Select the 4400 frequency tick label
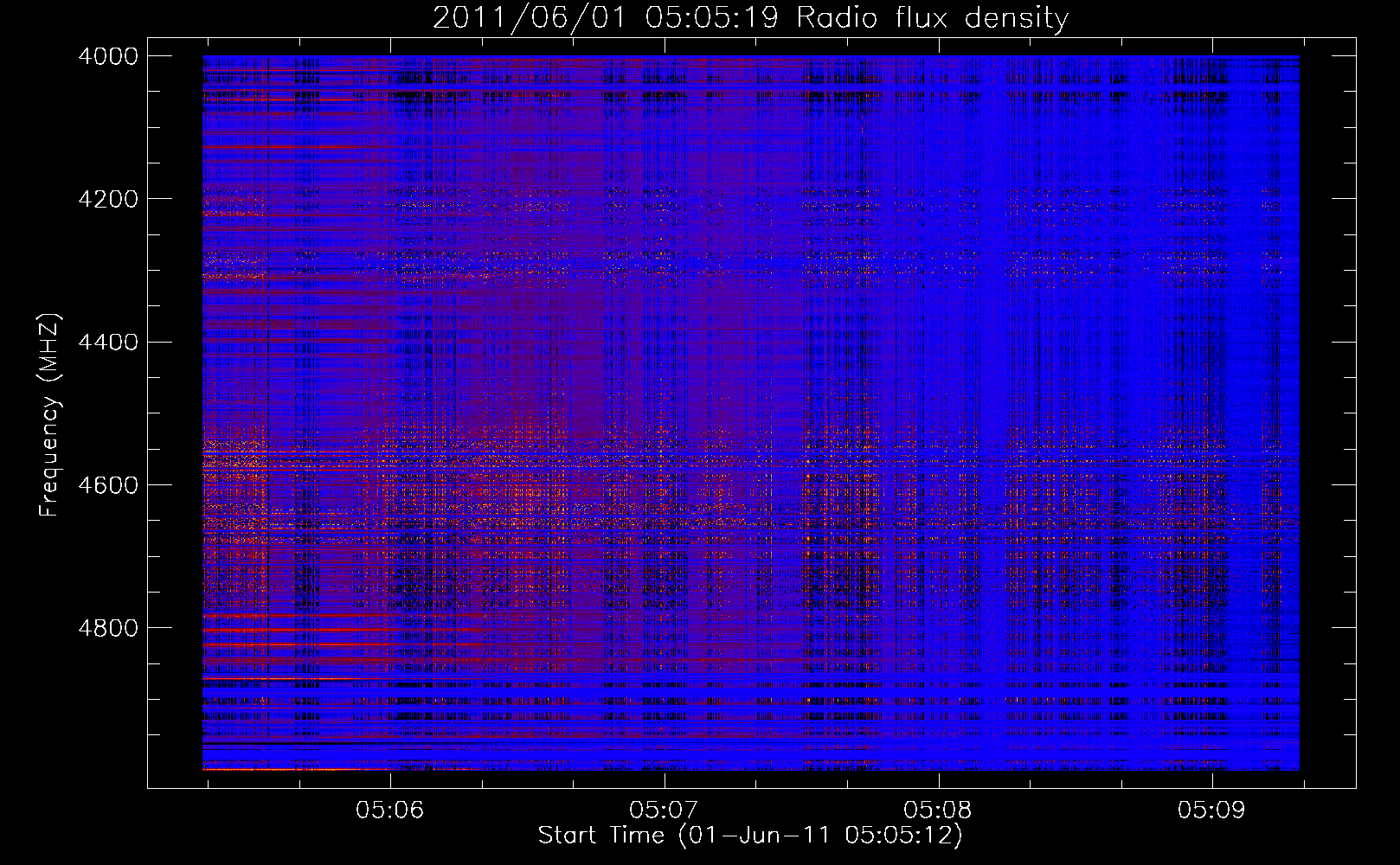The height and width of the screenshot is (865, 1400). point(108,343)
